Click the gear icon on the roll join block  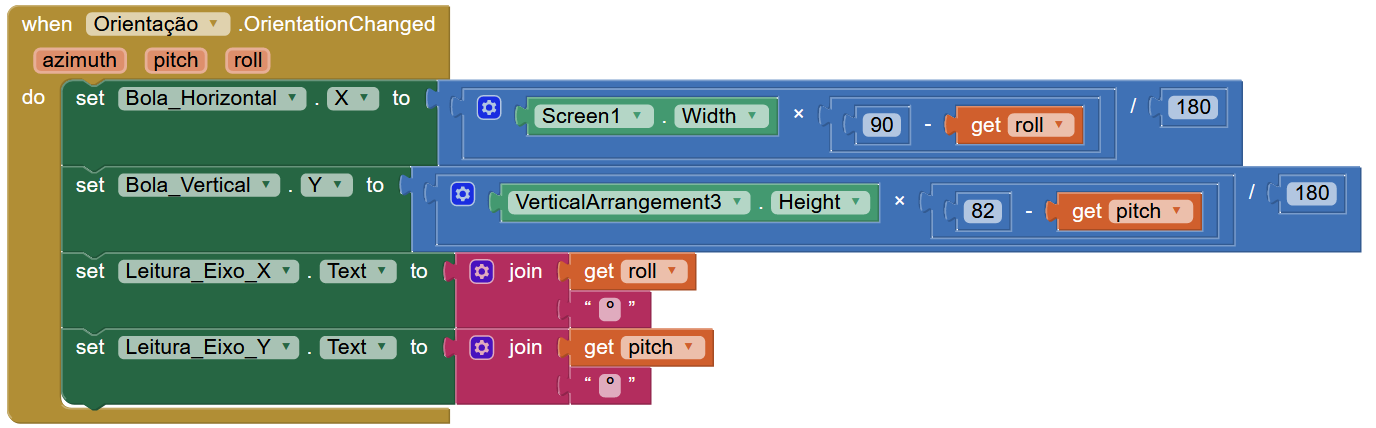482,271
